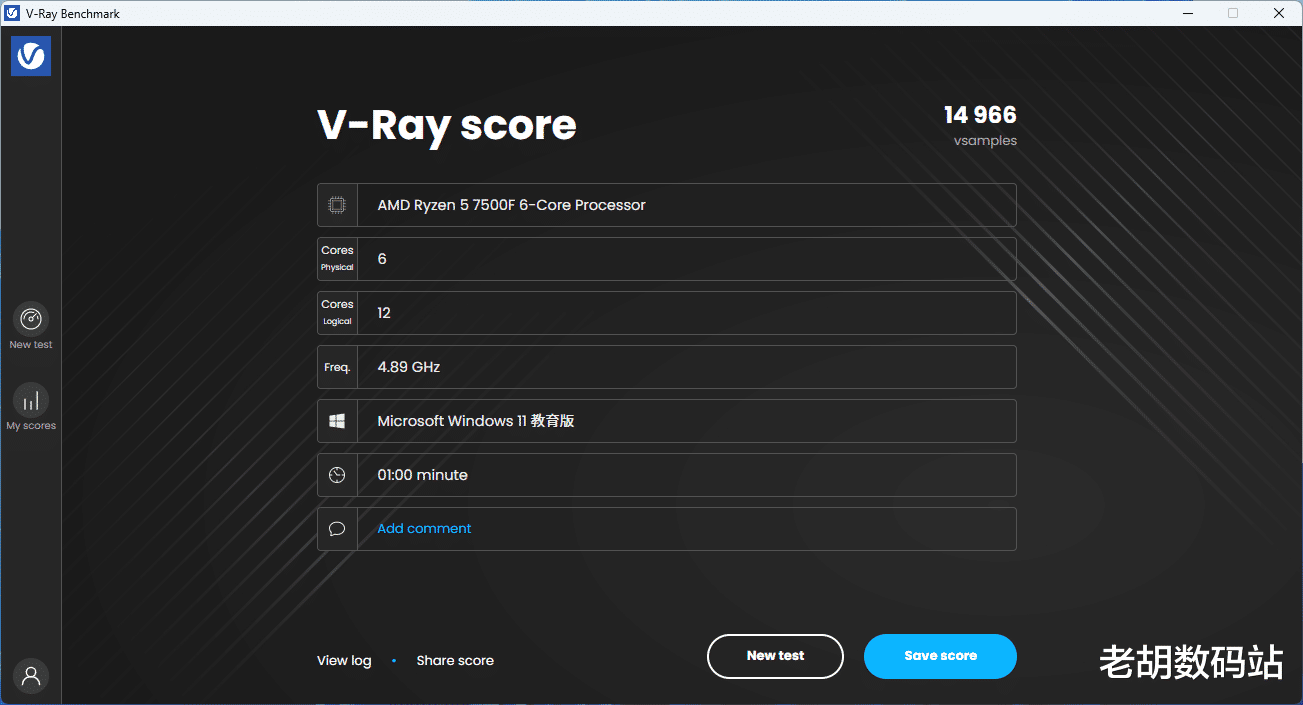Click the V-Ray score heading

click(x=447, y=126)
